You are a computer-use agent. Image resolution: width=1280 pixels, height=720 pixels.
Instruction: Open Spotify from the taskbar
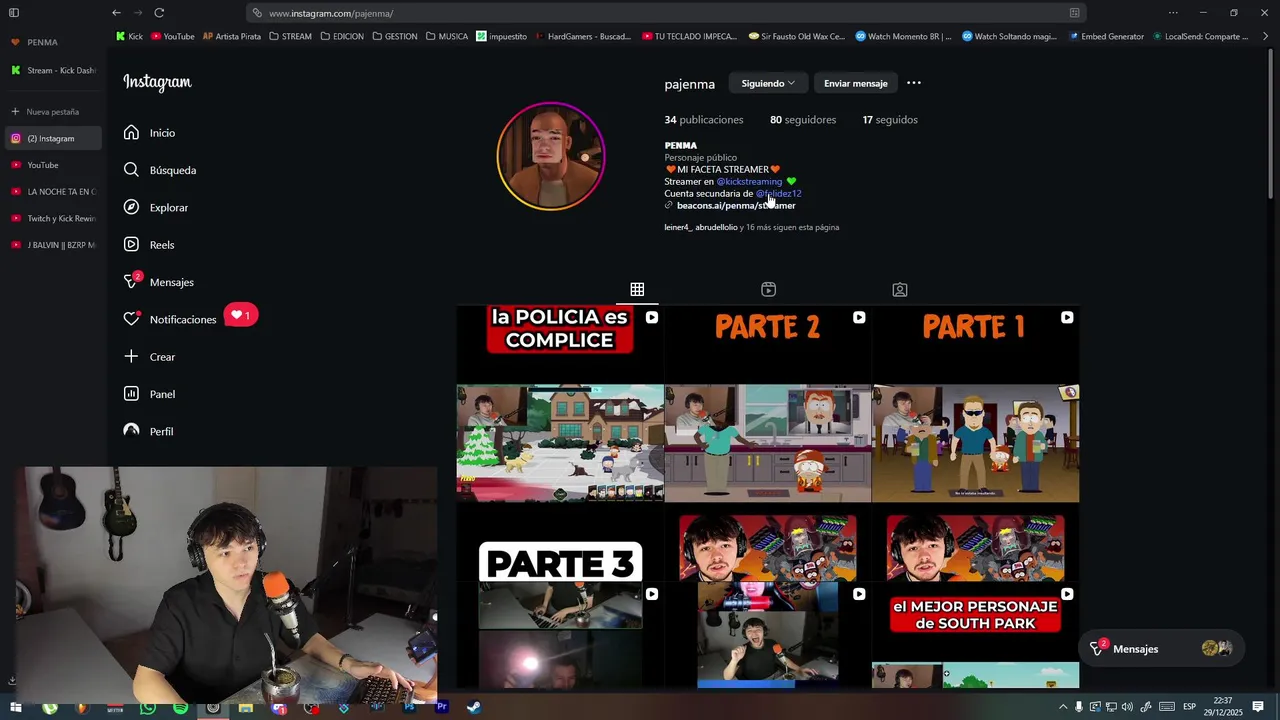coord(180,707)
